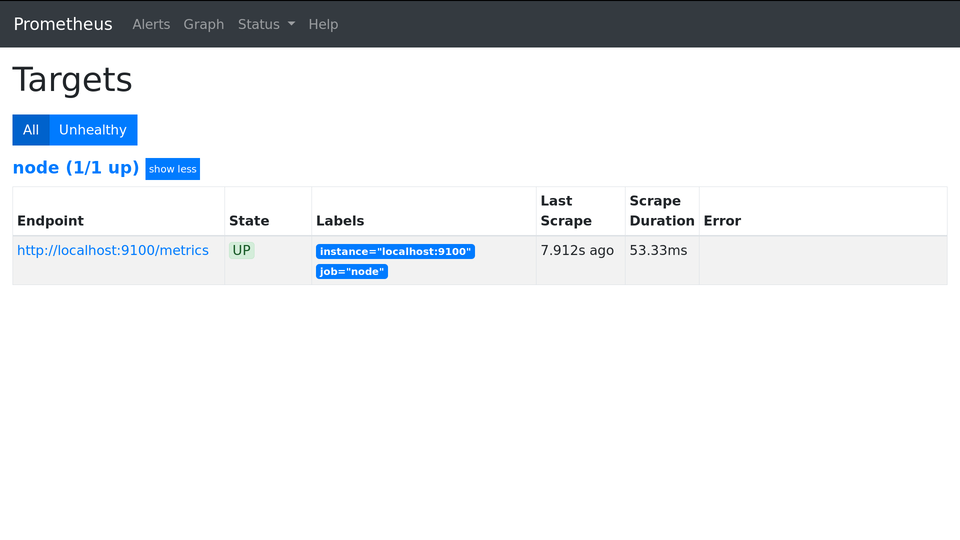
Task: Click the instance="localhost:9100" label badge
Action: point(396,252)
